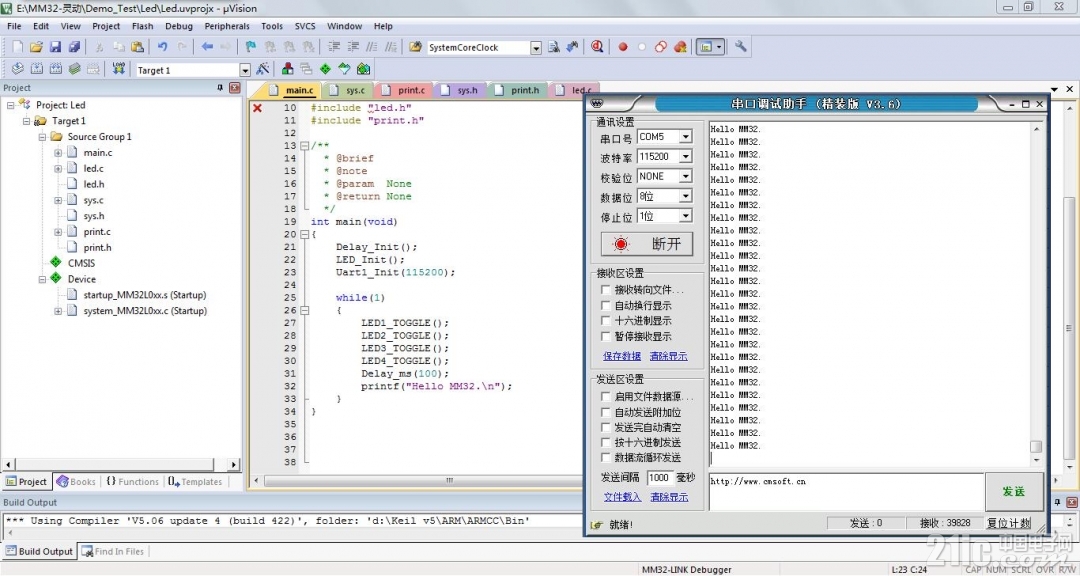Click the 断开 disconnect button
The image size is (1080, 576).
click(647, 244)
